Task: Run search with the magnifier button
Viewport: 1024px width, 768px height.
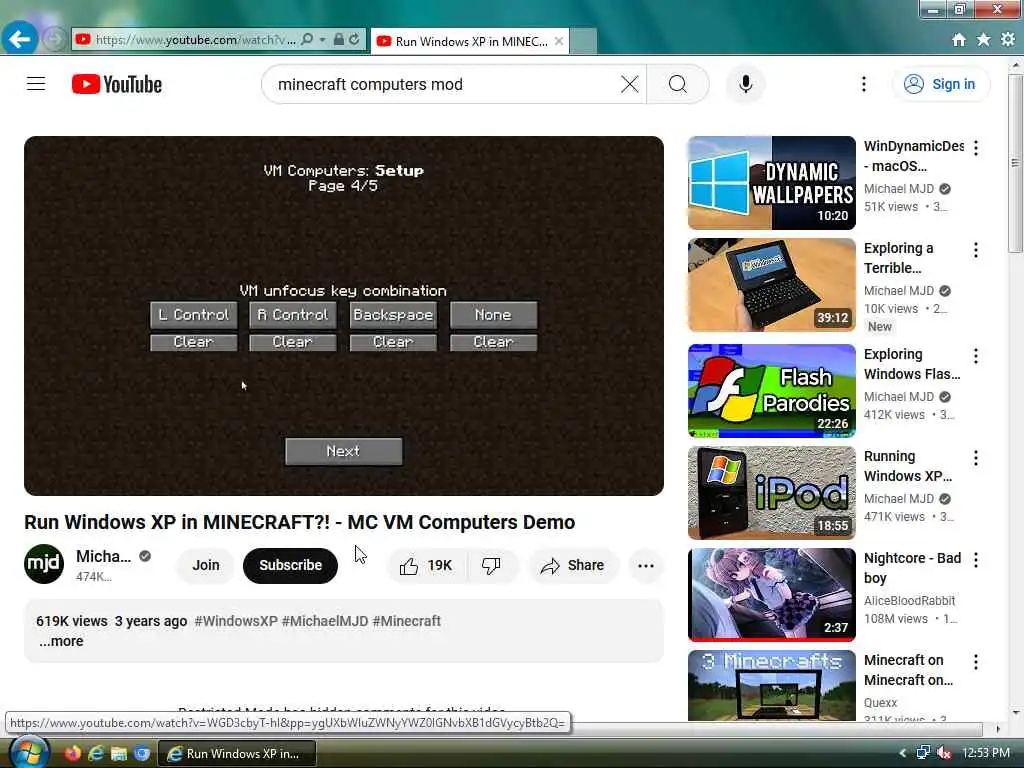Action: pos(678,84)
